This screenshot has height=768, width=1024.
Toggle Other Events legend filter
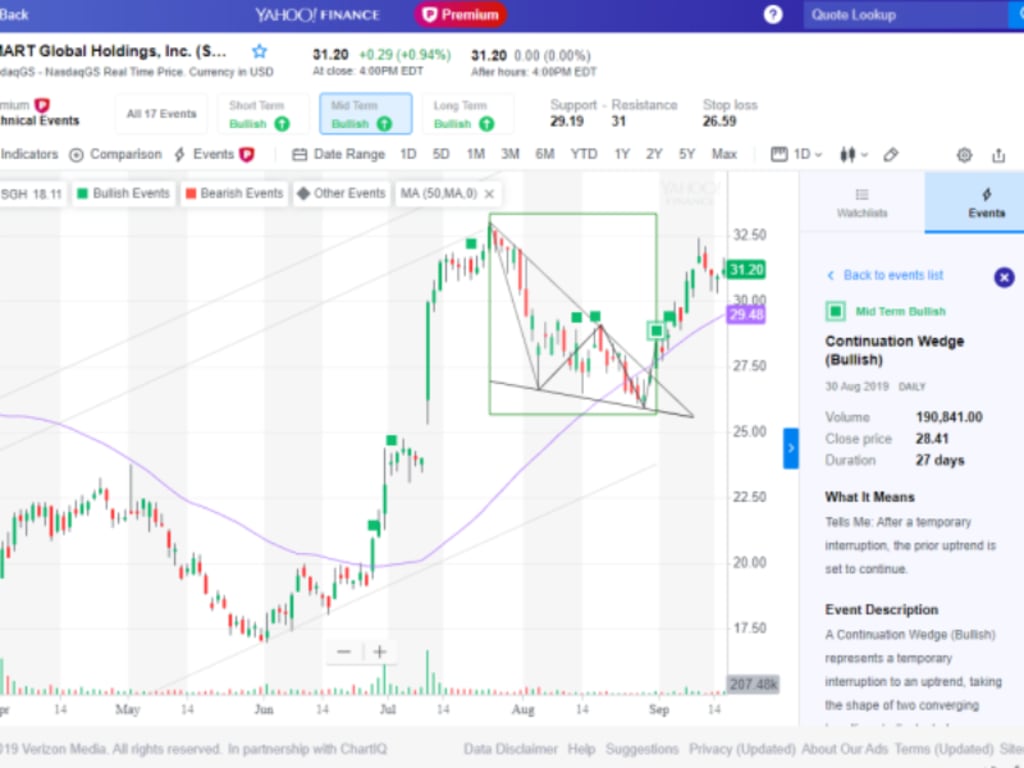[341, 193]
